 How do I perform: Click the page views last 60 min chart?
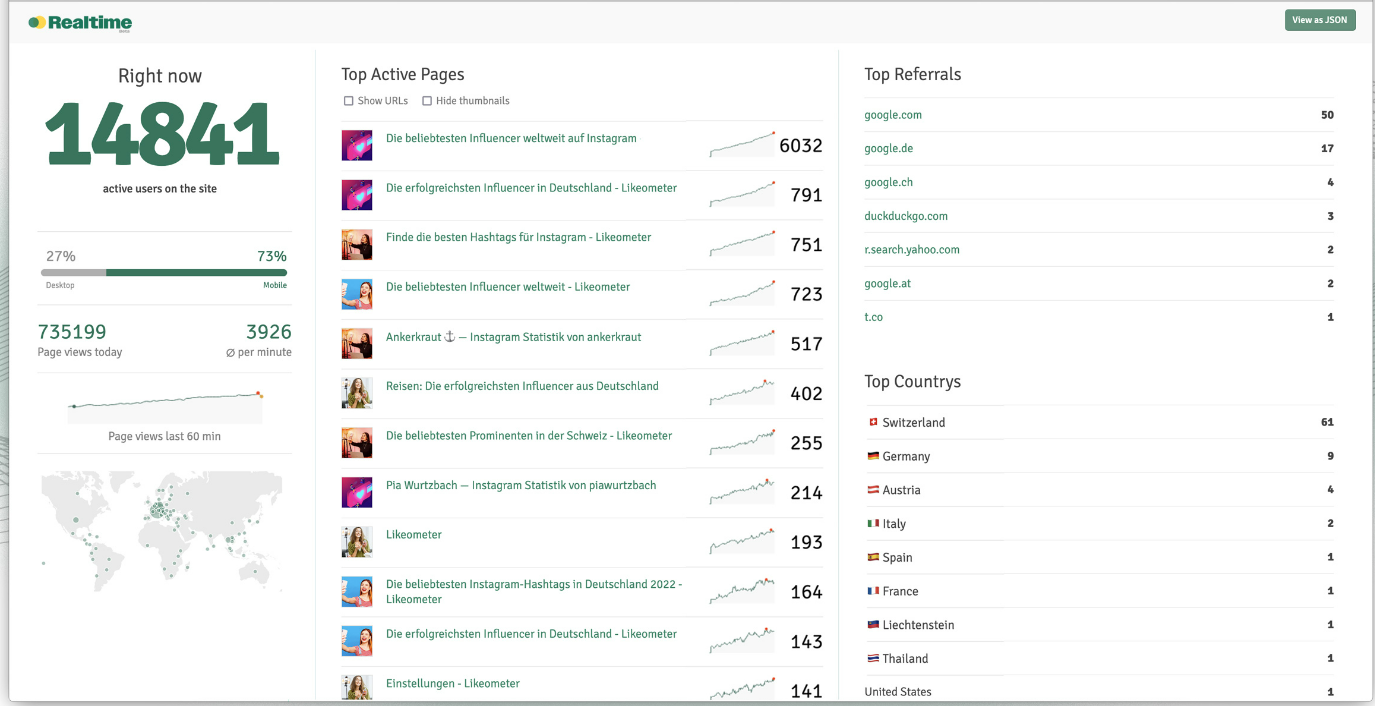pos(165,403)
